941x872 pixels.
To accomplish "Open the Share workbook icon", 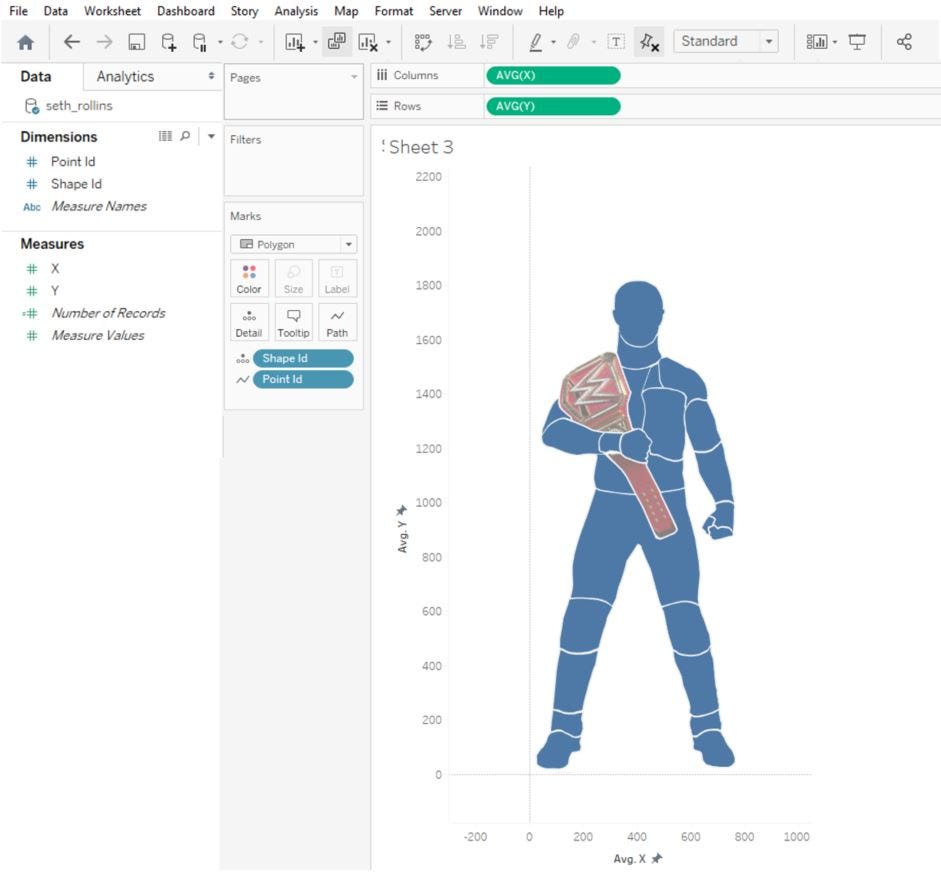I will tap(904, 41).
